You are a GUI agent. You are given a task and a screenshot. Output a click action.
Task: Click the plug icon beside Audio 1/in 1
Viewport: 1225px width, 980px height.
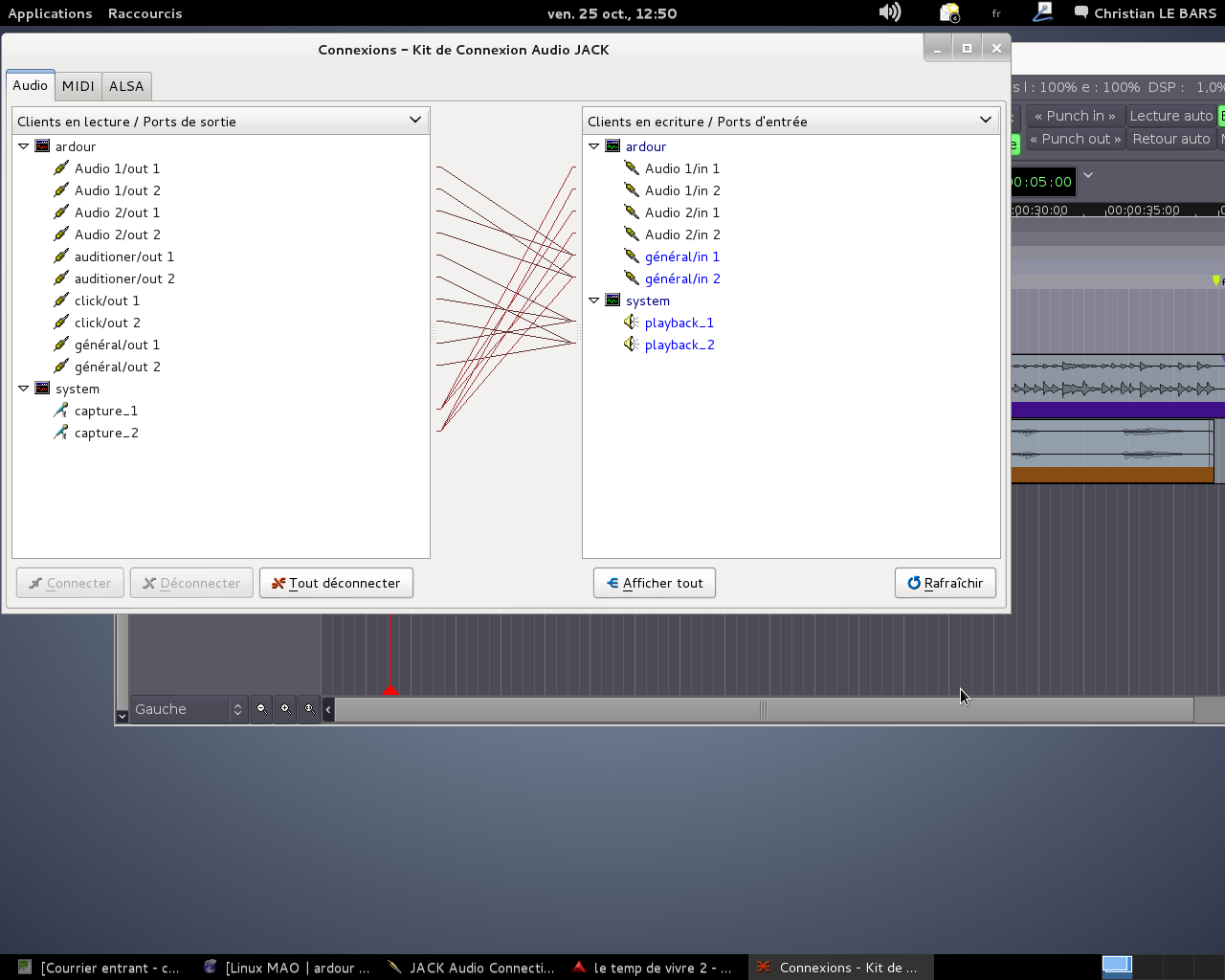632,168
